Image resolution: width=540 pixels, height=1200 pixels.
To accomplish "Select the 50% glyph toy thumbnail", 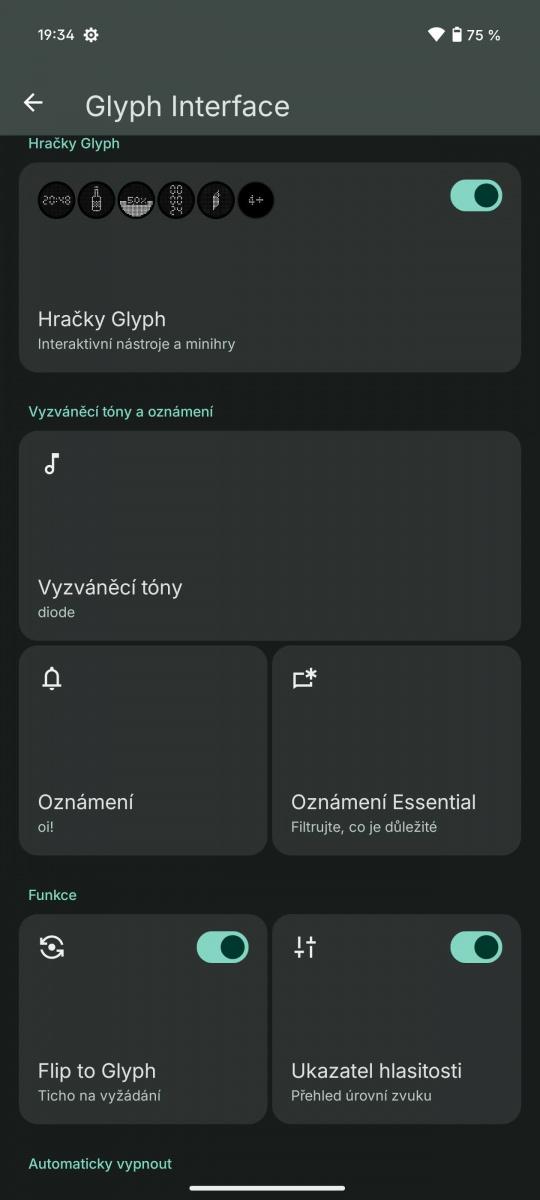I will (136, 201).
